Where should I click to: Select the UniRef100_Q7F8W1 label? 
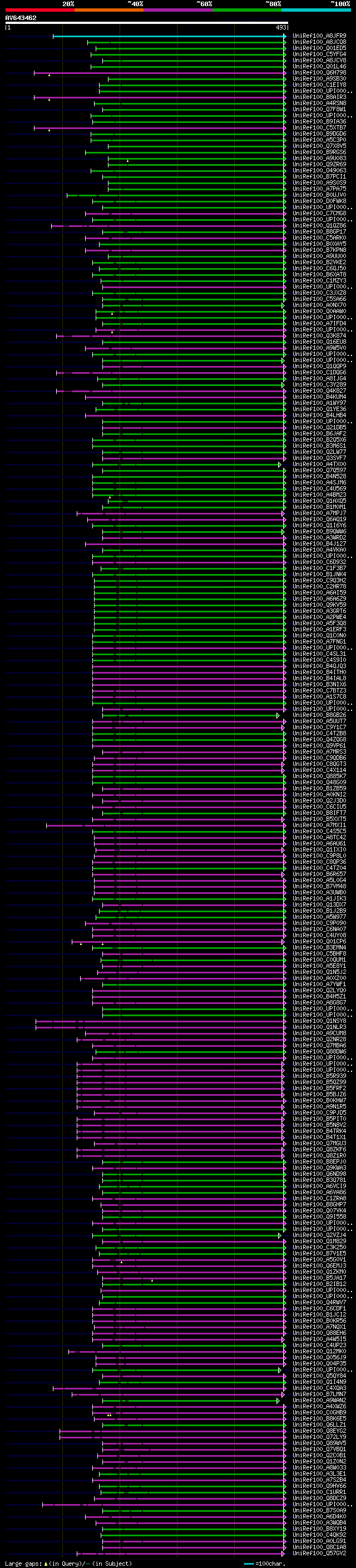pyautogui.click(x=319, y=110)
